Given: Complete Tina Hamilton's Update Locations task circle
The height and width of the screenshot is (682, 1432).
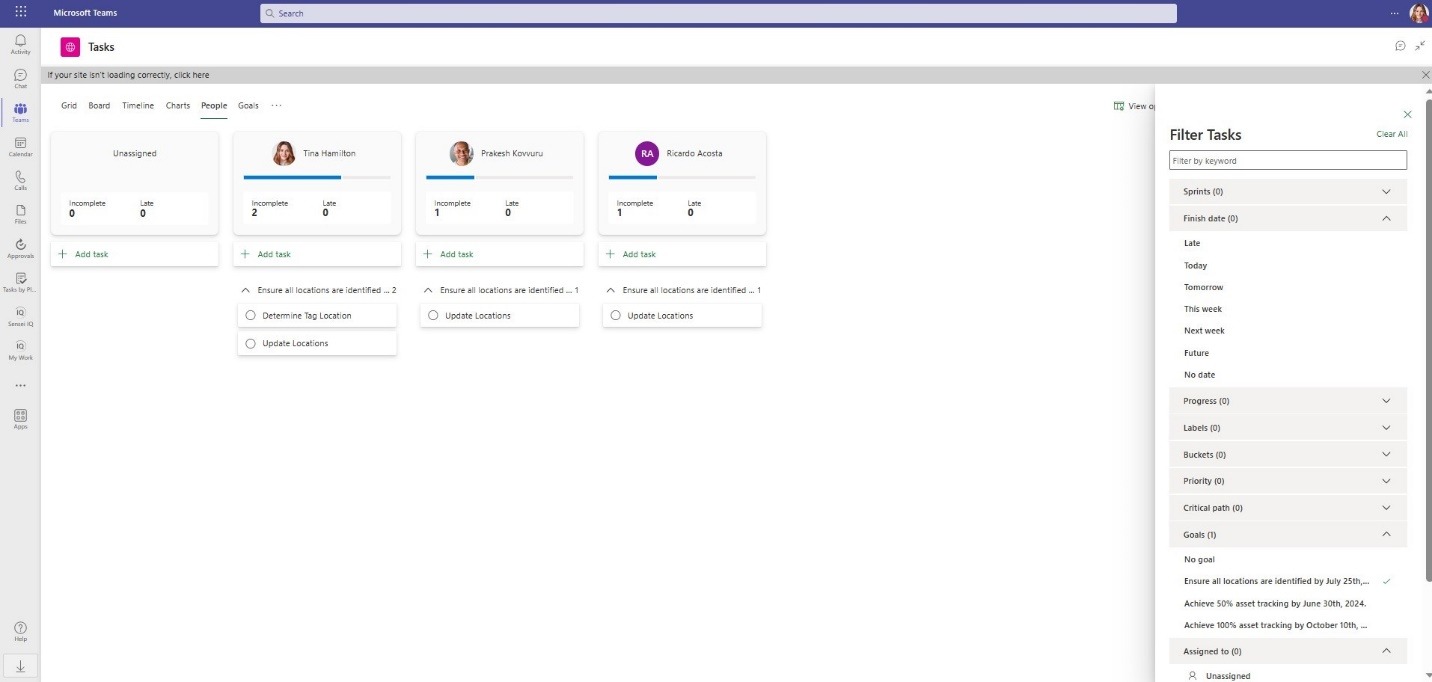Looking at the screenshot, I should pos(250,343).
